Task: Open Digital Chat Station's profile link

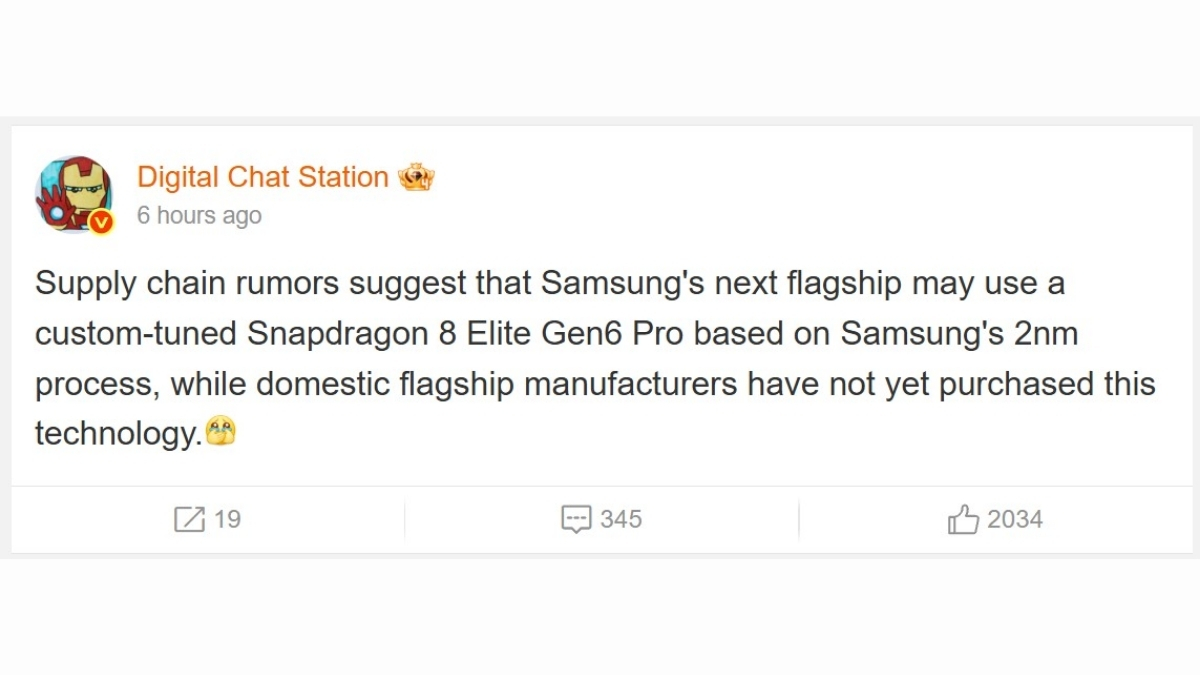Action: [x=264, y=177]
